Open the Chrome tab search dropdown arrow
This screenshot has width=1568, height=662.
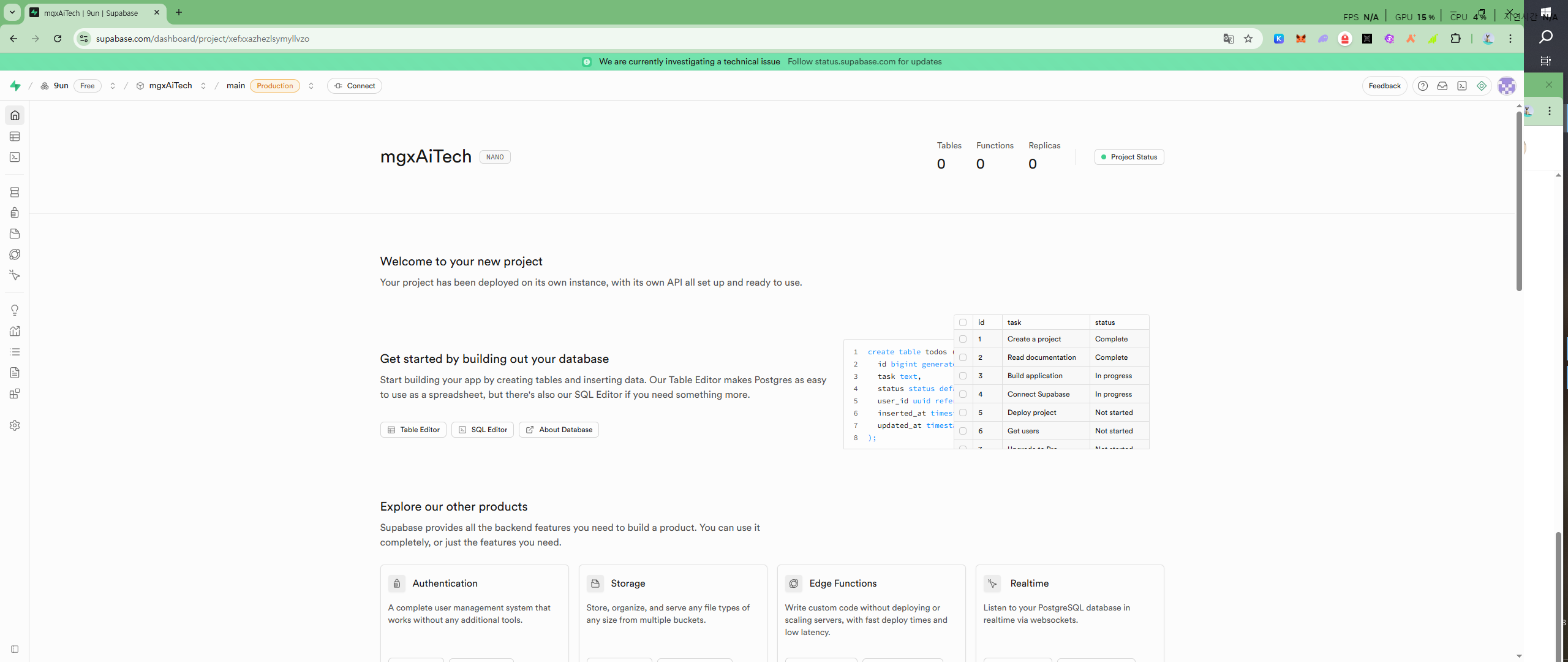point(12,12)
